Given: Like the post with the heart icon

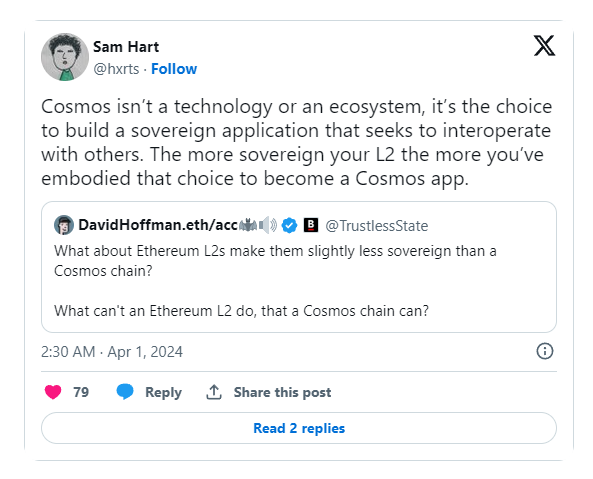Looking at the screenshot, I should click(53, 392).
